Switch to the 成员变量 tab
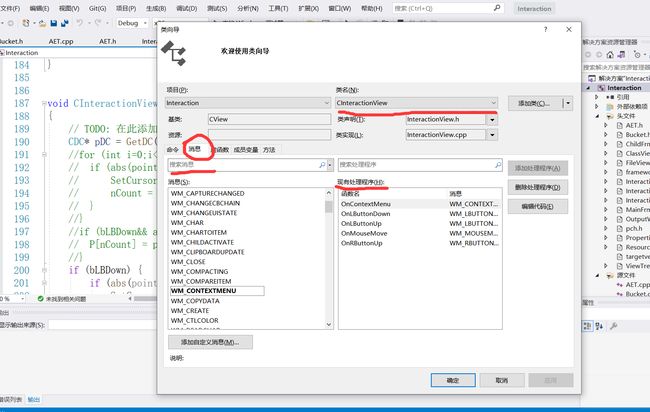650x412 pixels. [x=246, y=149]
